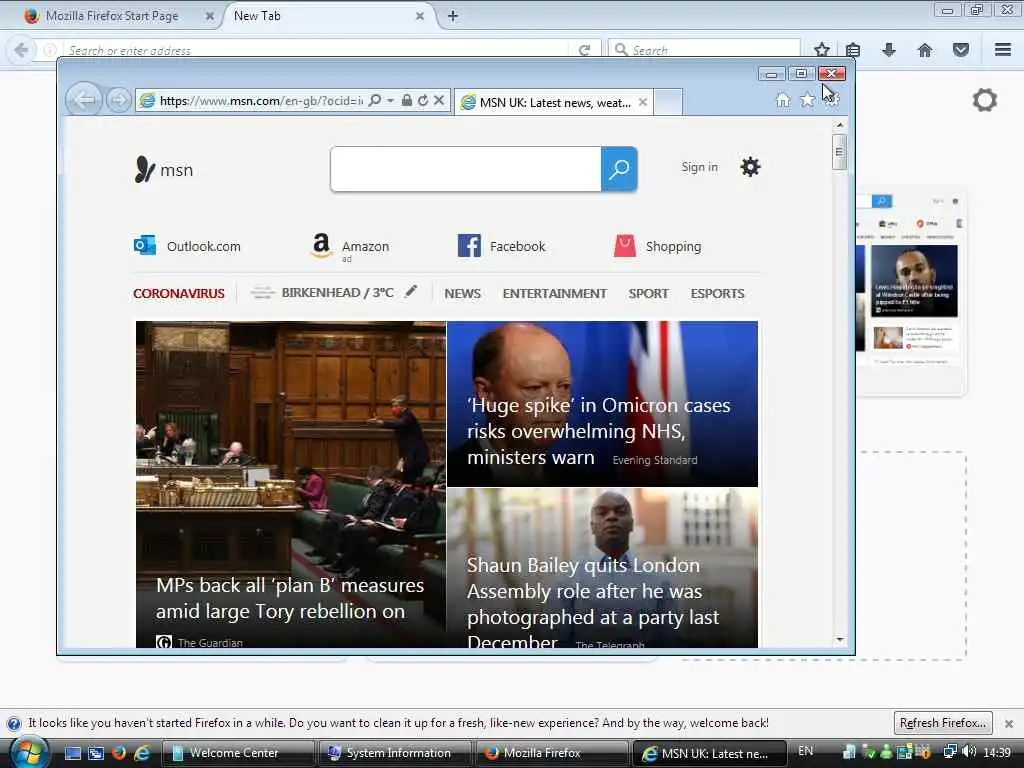1024x768 pixels.
Task: Click the EN language indicator
Action: click(x=806, y=751)
